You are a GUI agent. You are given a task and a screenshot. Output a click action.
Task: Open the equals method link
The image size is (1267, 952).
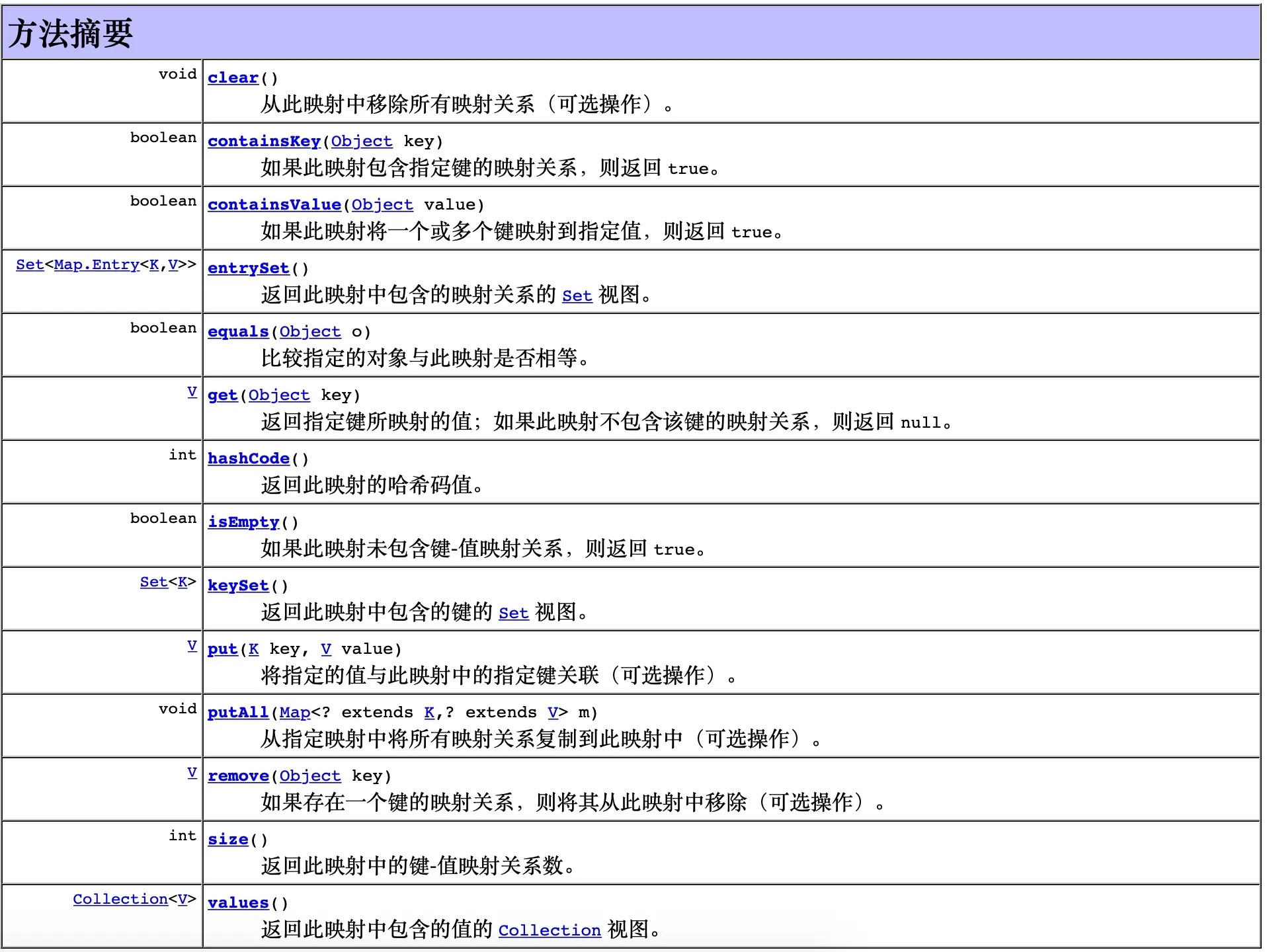pos(238,332)
